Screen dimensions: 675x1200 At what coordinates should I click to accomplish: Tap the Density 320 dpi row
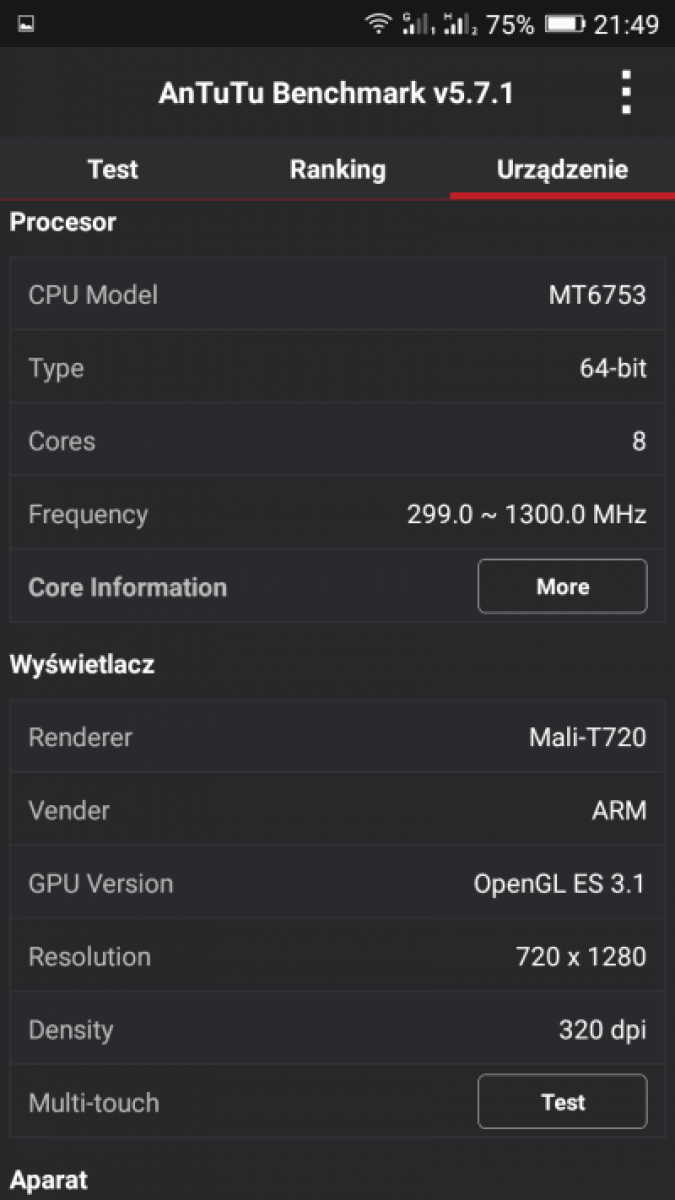pos(337,1030)
